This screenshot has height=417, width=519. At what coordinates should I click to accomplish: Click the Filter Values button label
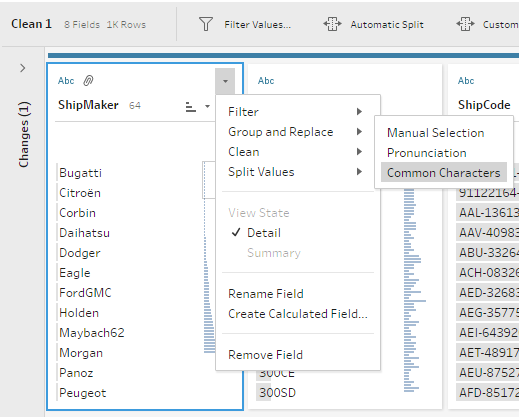tap(257, 25)
